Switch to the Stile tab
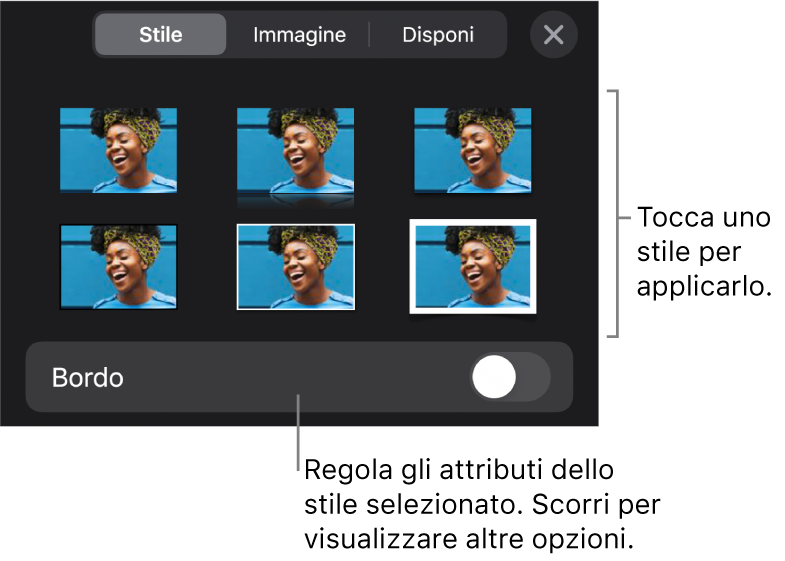This screenshot has width=785, height=561. (160, 35)
